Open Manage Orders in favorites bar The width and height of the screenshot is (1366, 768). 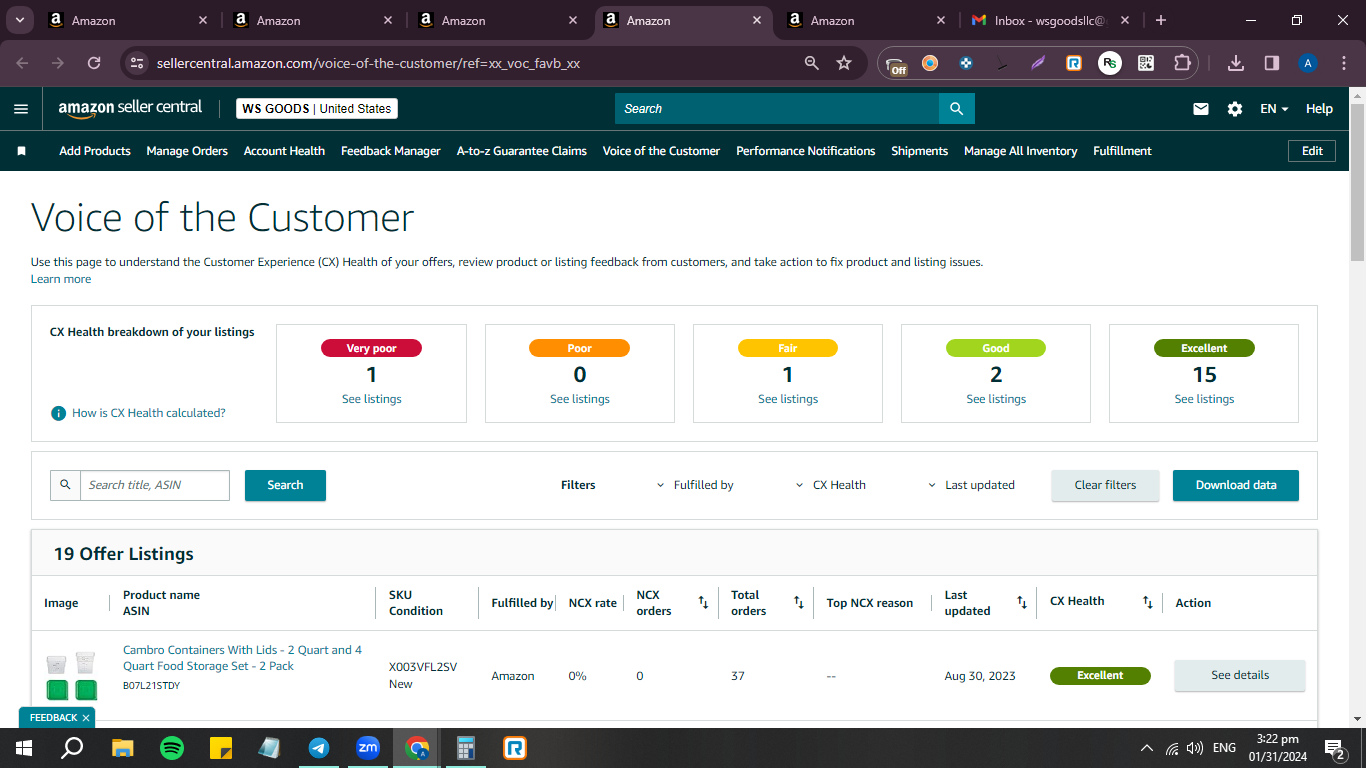pos(187,151)
